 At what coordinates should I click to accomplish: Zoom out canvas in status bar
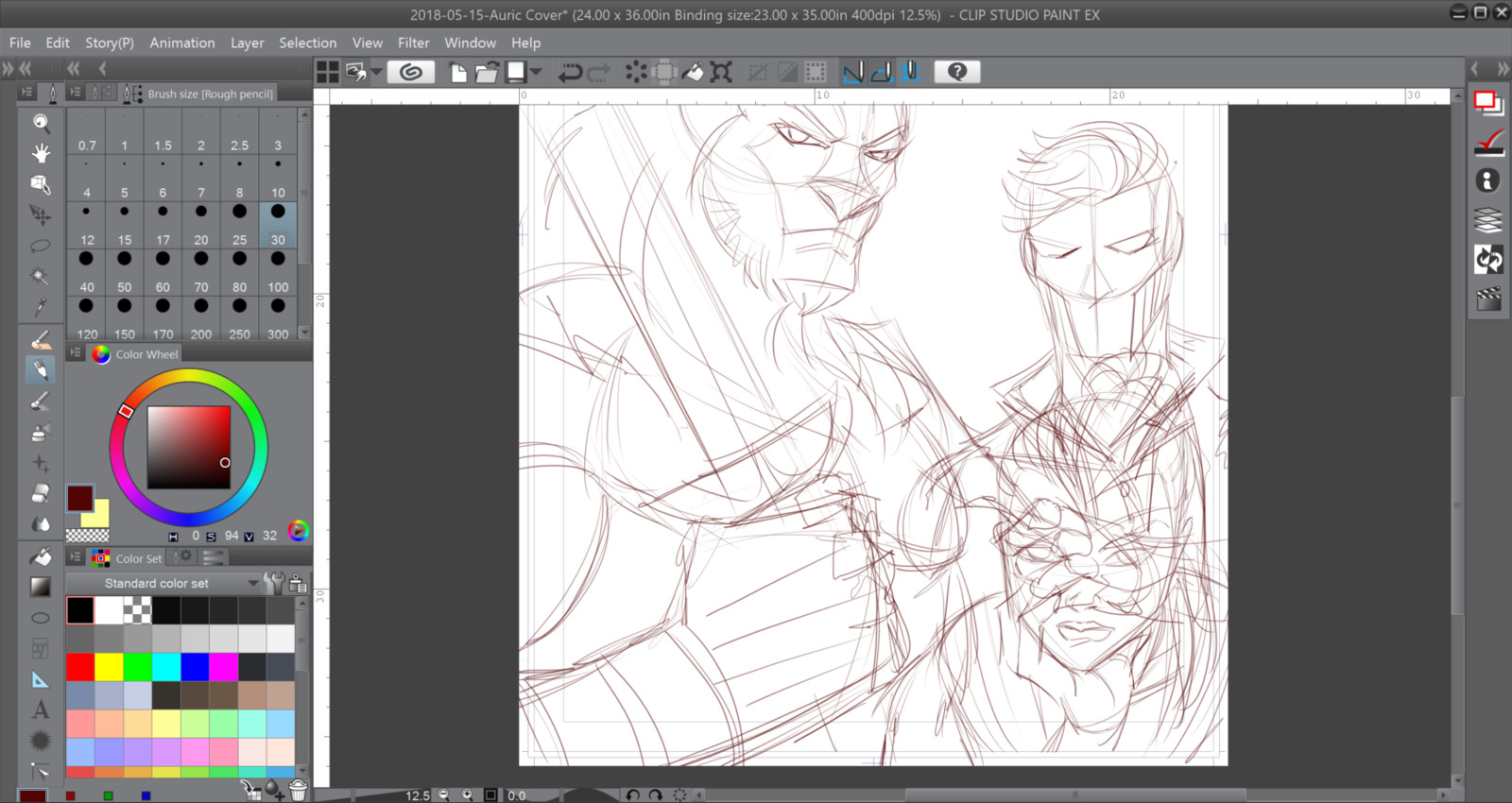point(444,795)
